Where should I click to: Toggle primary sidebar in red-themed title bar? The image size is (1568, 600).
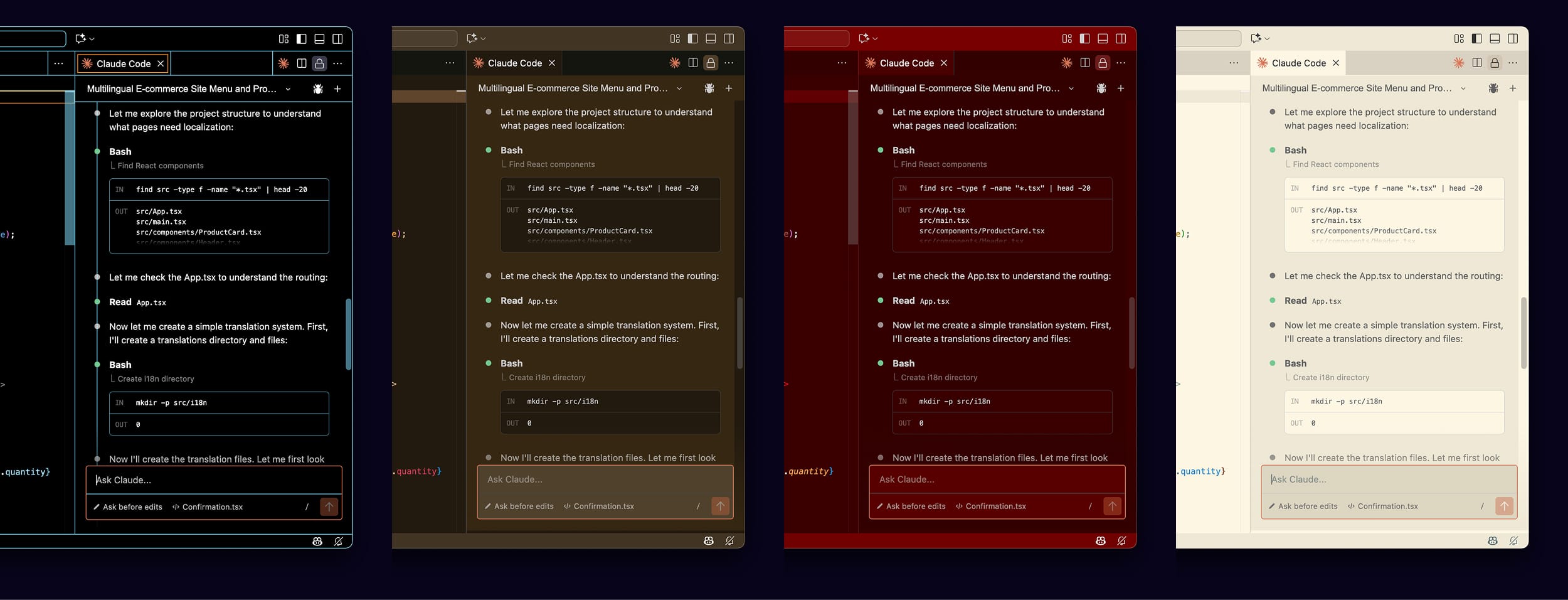point(1084,39)
